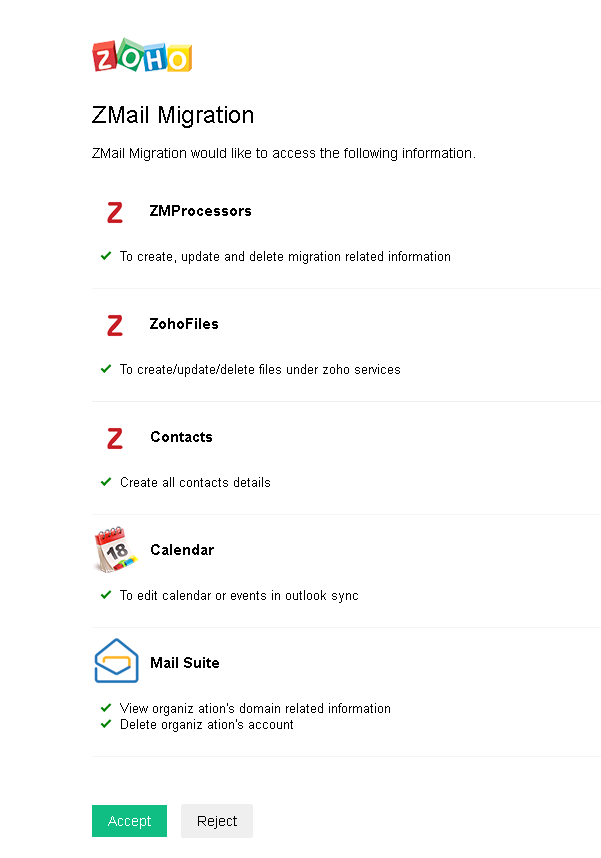Image resolution: width=601 pixels, height=858 pixels.
Task: Click checkmark beside Delete organization's account
Action: tap(106, 724)
